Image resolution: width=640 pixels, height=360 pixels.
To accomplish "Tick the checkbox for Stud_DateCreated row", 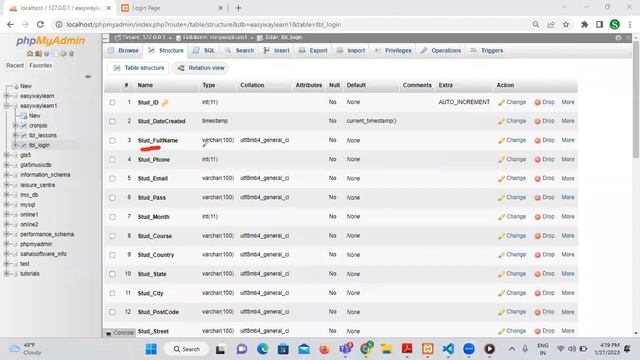I will (x=112, y=121).
